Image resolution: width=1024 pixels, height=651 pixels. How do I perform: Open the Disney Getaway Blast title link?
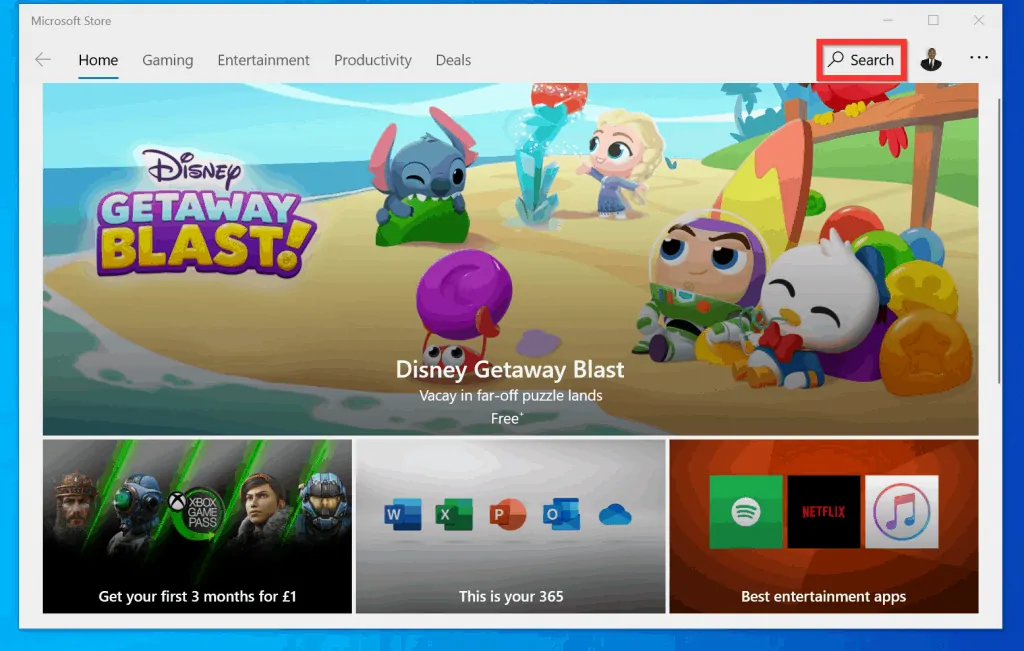pyautogui.click(x=510, y=369)
